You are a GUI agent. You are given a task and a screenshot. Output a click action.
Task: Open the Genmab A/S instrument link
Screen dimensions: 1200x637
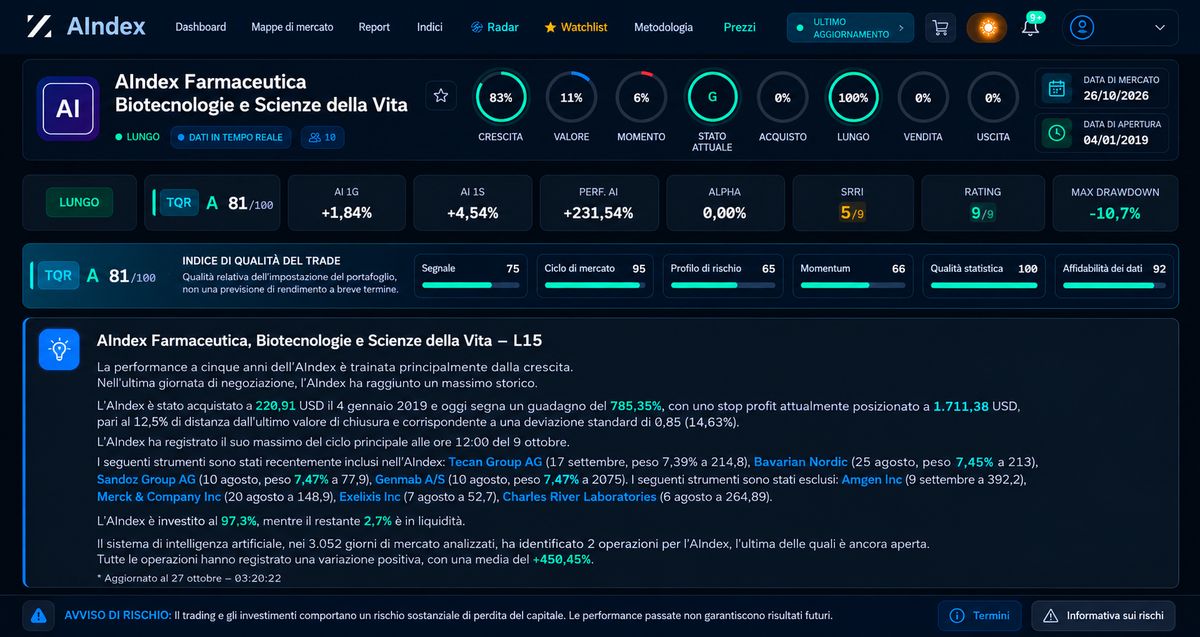point(408,480)
